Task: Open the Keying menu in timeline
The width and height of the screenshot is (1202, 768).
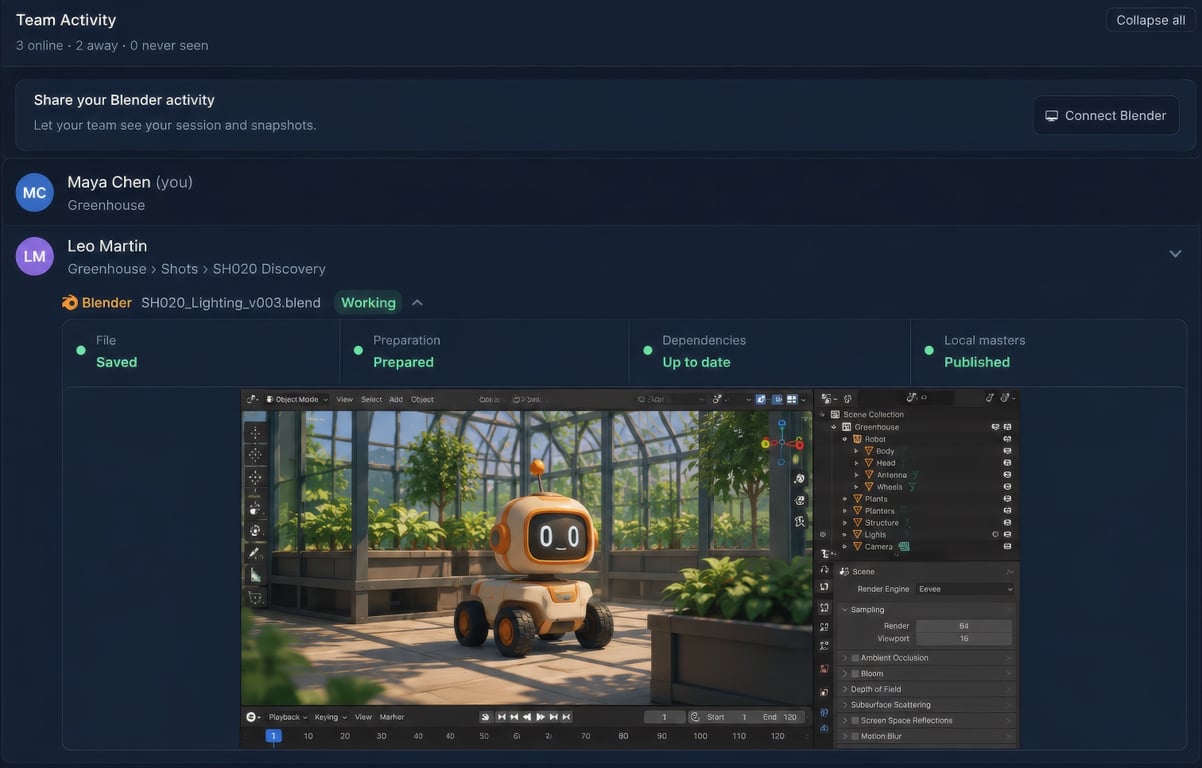Action: click(330, 717)
